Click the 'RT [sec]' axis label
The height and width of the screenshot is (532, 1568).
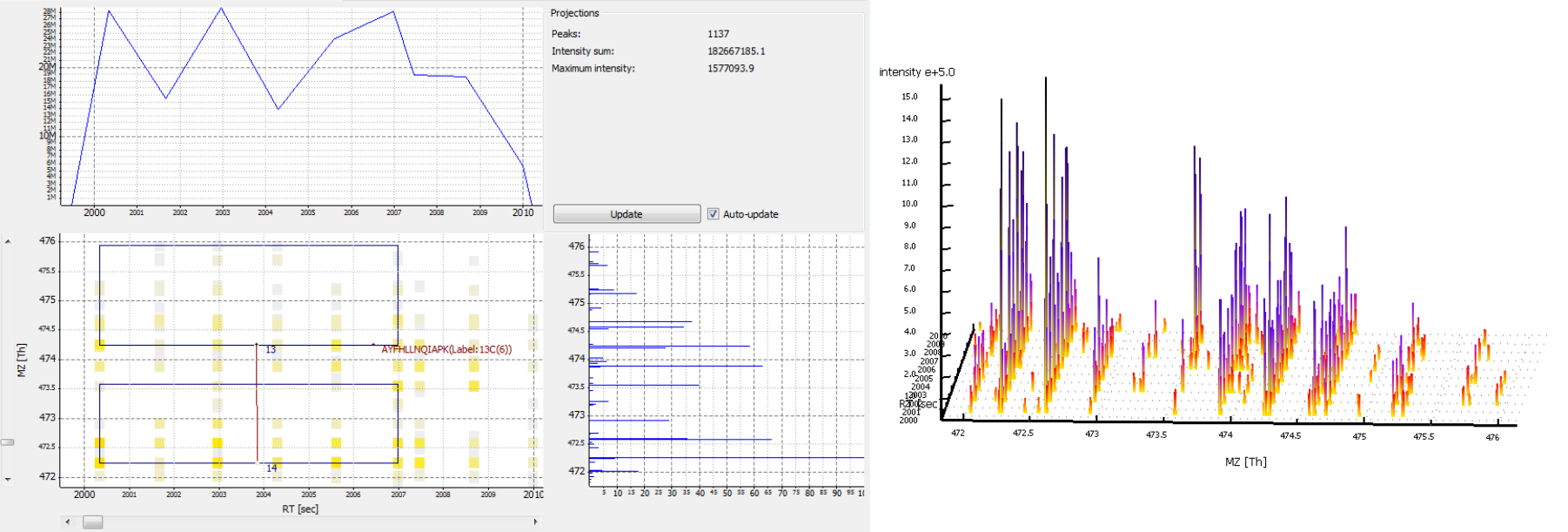299,509
